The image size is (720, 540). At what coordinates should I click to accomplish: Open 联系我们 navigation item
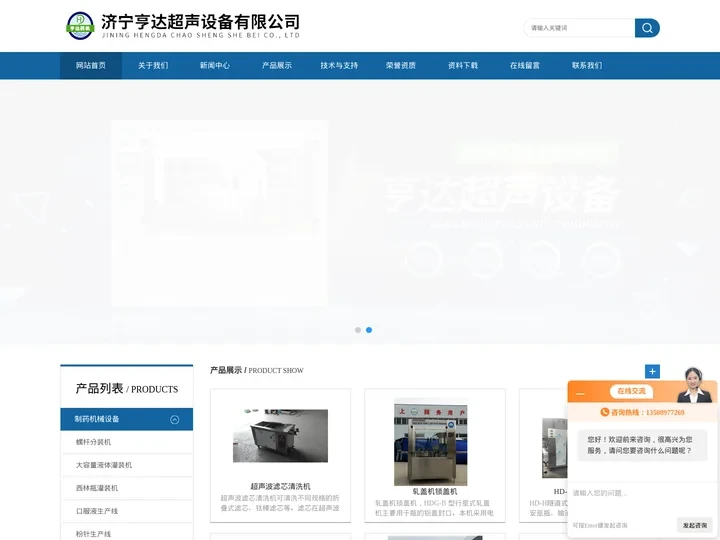pyautogui.click(x=587, y=66)
